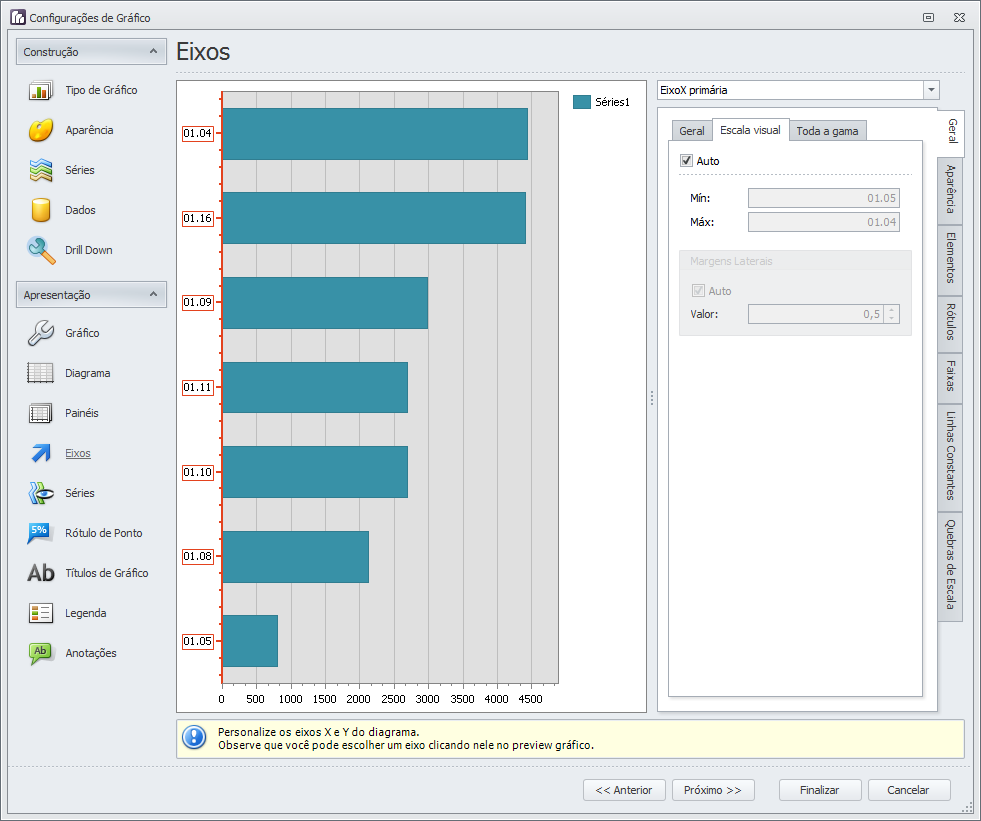Open the EixoX primária axis dropdown
The height and width of the screenshot is (821, 981).
point(931,90)
